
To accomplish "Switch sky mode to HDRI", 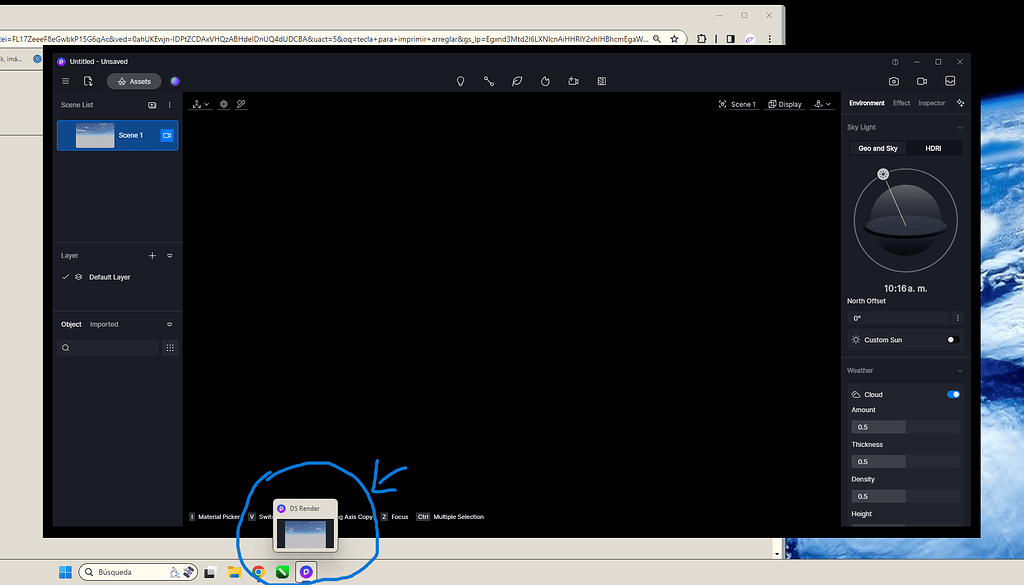I will [933, 148].
